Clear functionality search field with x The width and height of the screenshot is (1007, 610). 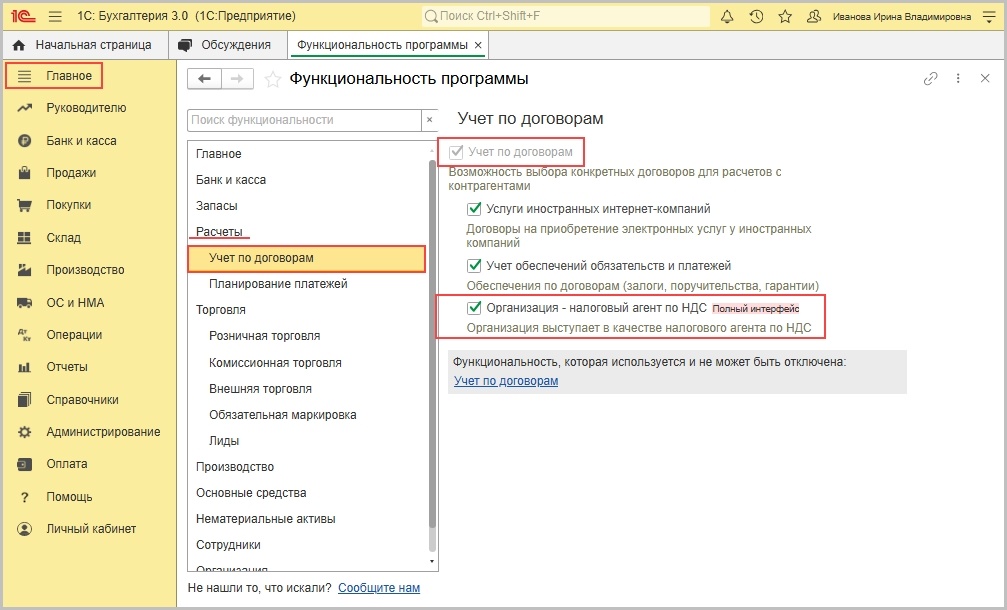pos(430,120)
